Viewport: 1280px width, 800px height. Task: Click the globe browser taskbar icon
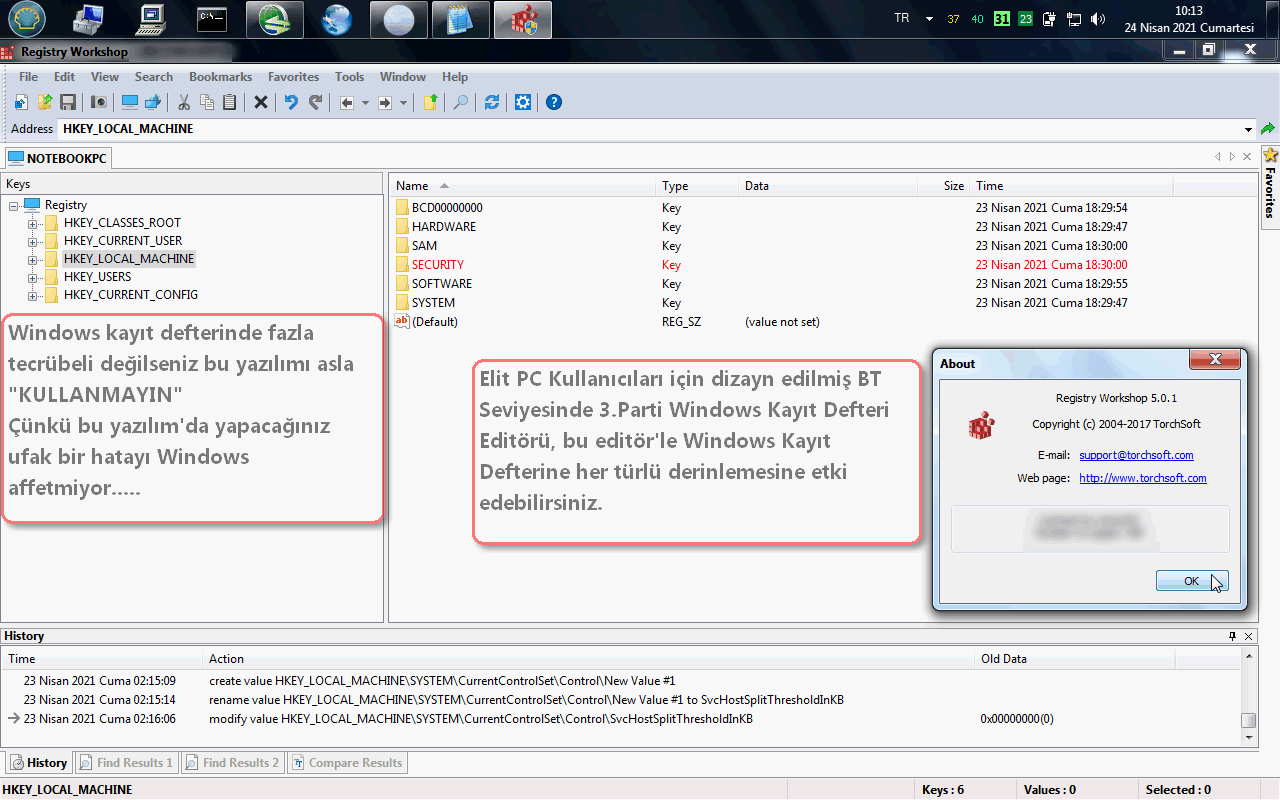[x=337, y=19]
